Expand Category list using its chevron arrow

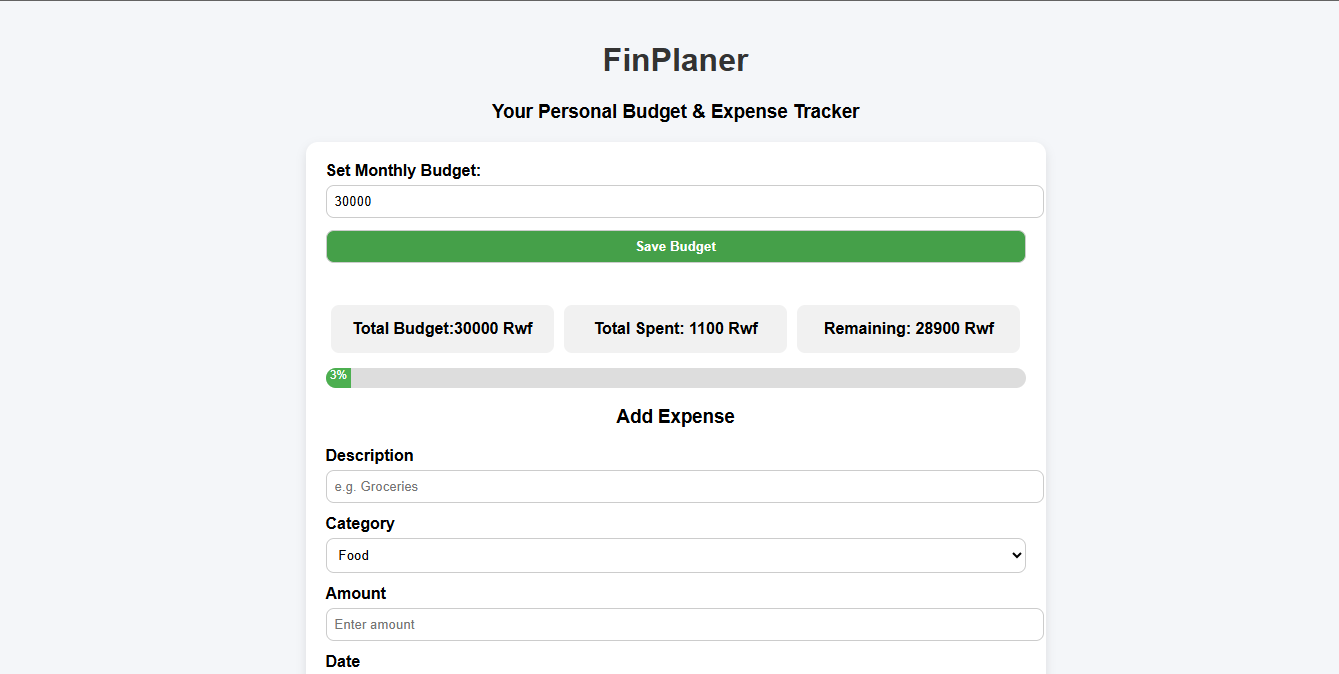1016,556
